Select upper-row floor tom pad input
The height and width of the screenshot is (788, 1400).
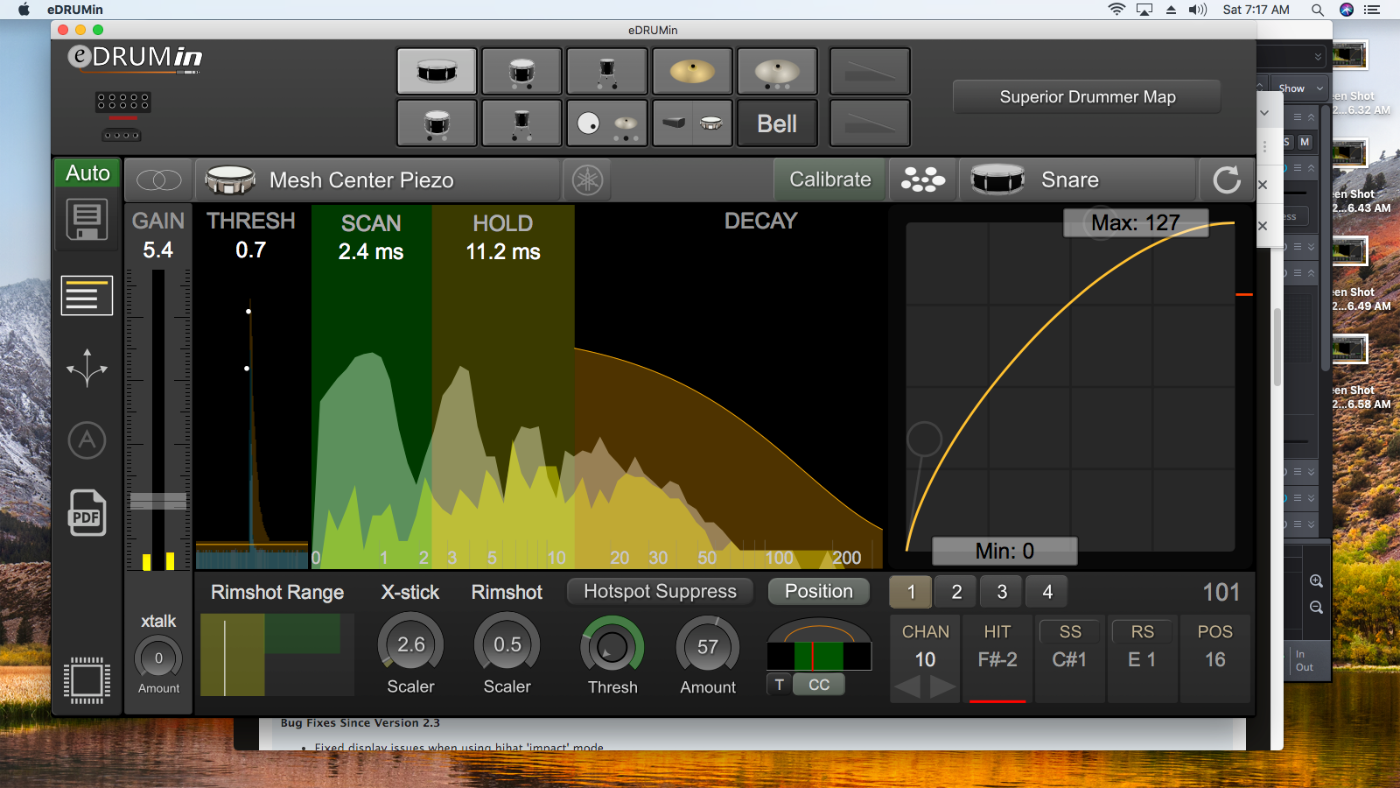tap(606, 71)
